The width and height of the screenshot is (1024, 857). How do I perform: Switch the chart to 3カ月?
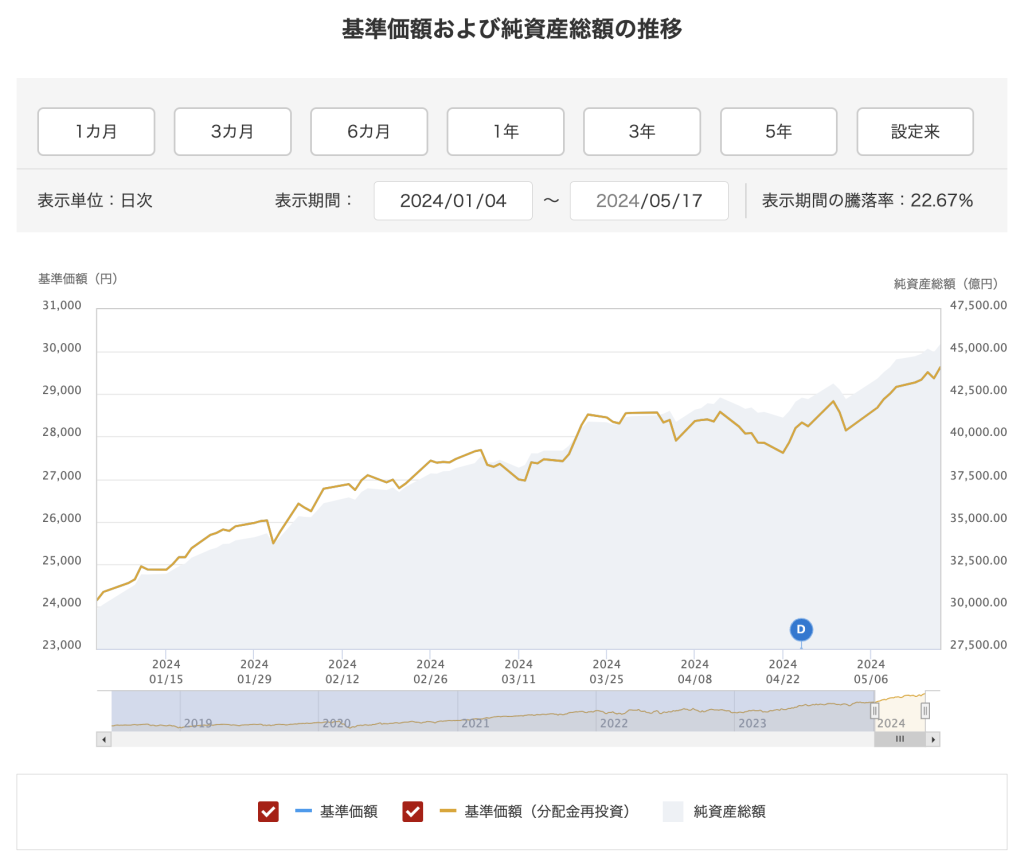232,132
